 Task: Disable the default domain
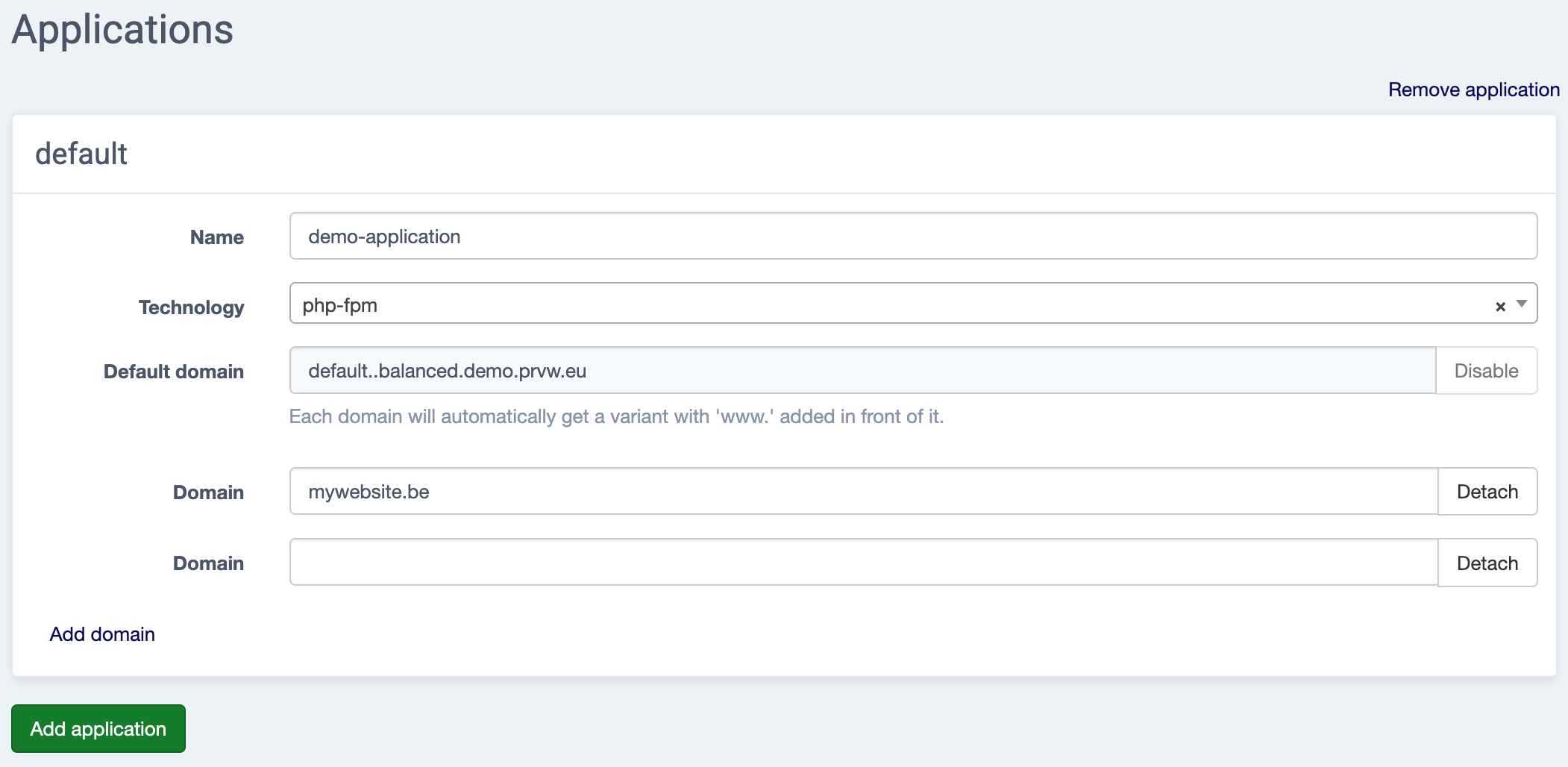coord(1485,371)
